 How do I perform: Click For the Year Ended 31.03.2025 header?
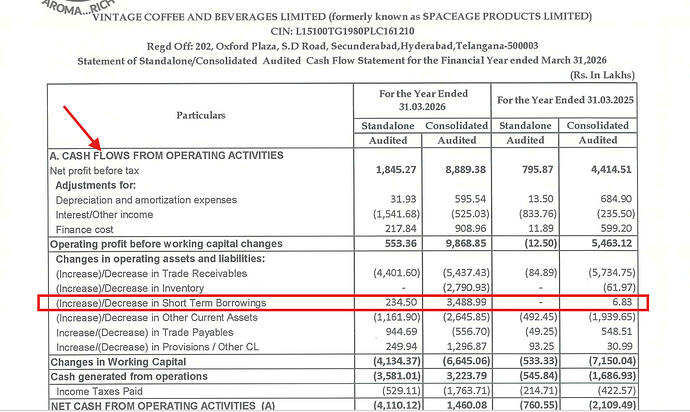pyautogui.click(x=565, y=100)
